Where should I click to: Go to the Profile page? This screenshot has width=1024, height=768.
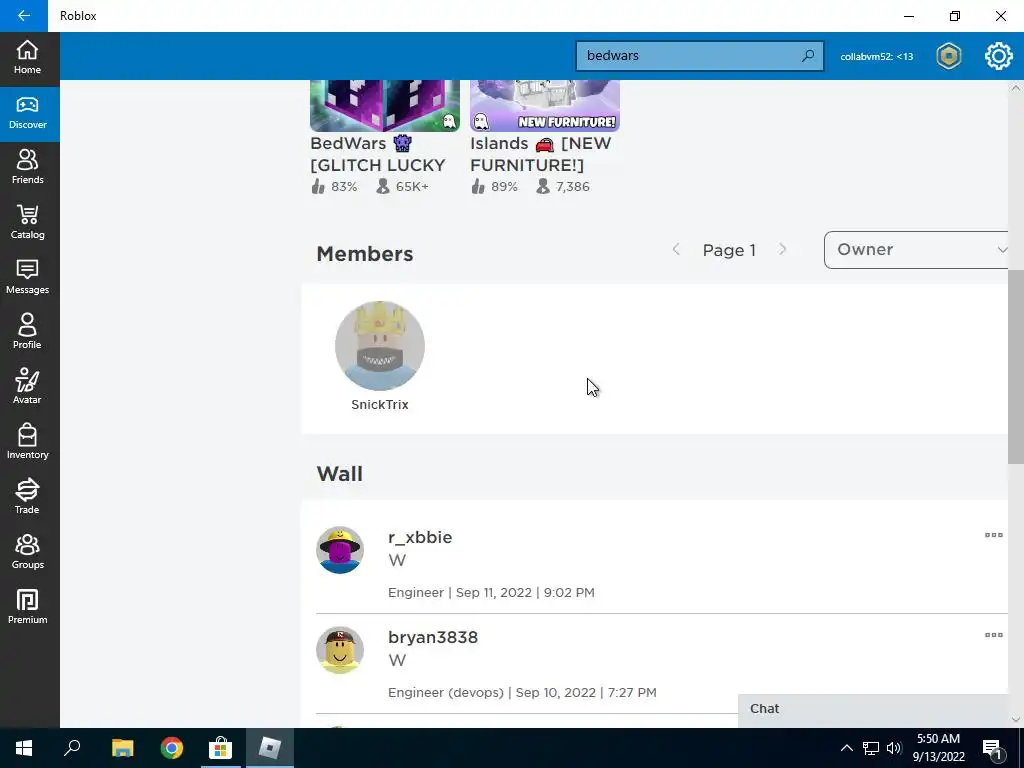(x=27, y=332)
